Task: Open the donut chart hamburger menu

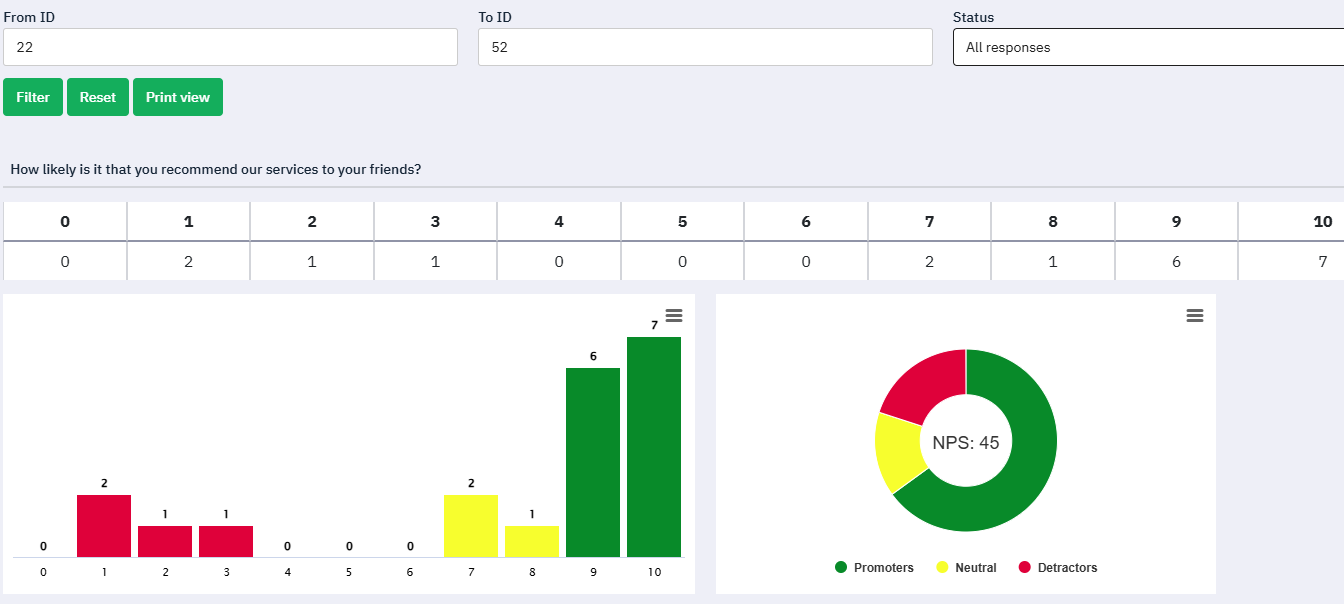Action: 1194,315
